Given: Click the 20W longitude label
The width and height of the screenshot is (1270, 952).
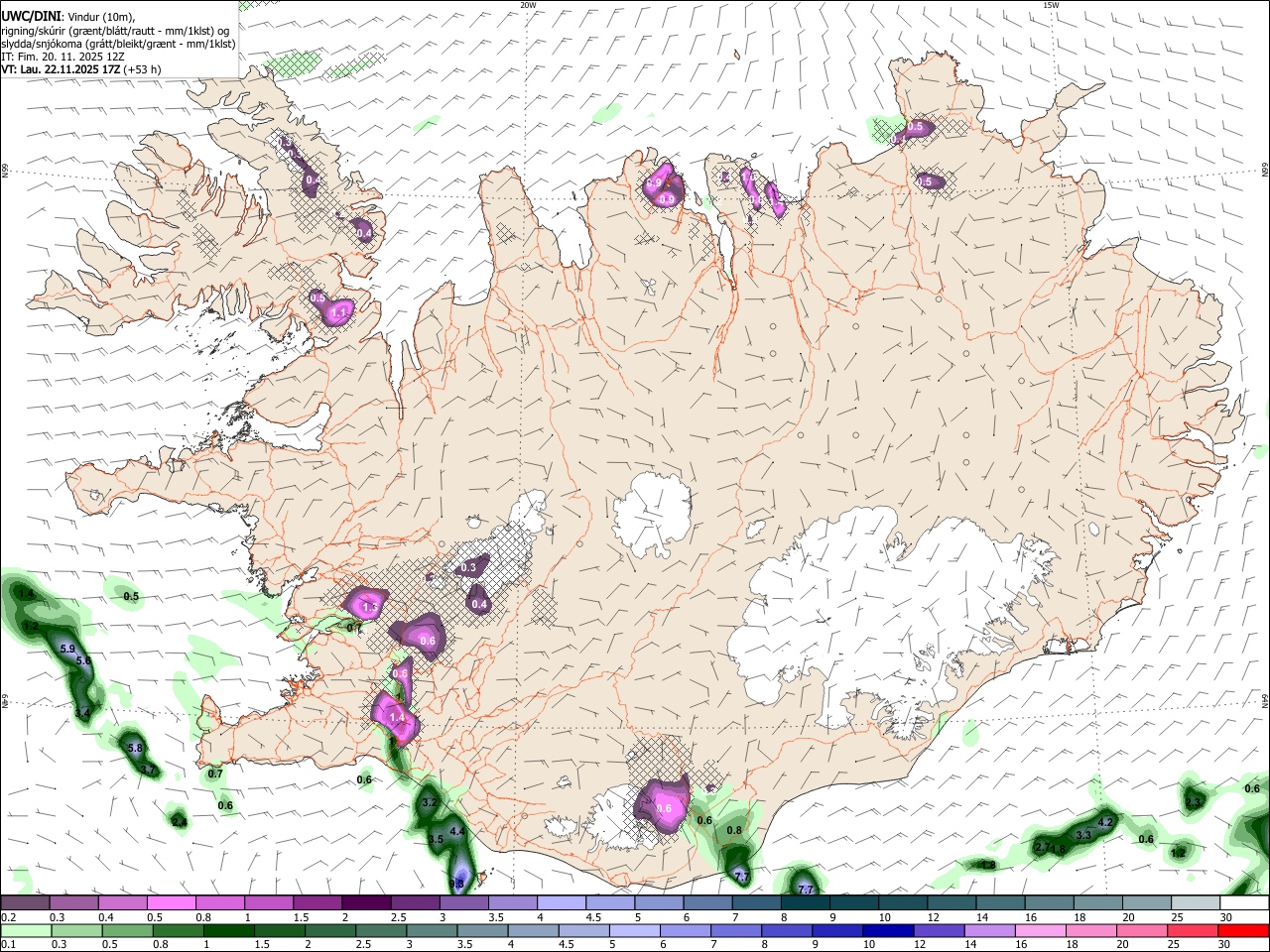Looking at the screenshot, I should pos(528,5).
